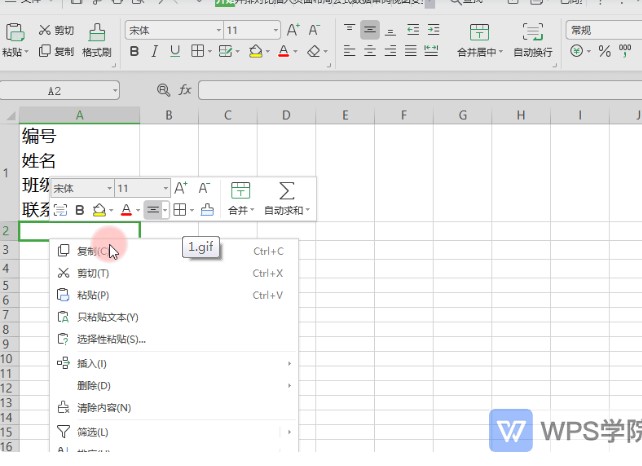Viewport: 642px width, 466px height.
Task: Click the fx insert function icon
Action: point(185,90)
